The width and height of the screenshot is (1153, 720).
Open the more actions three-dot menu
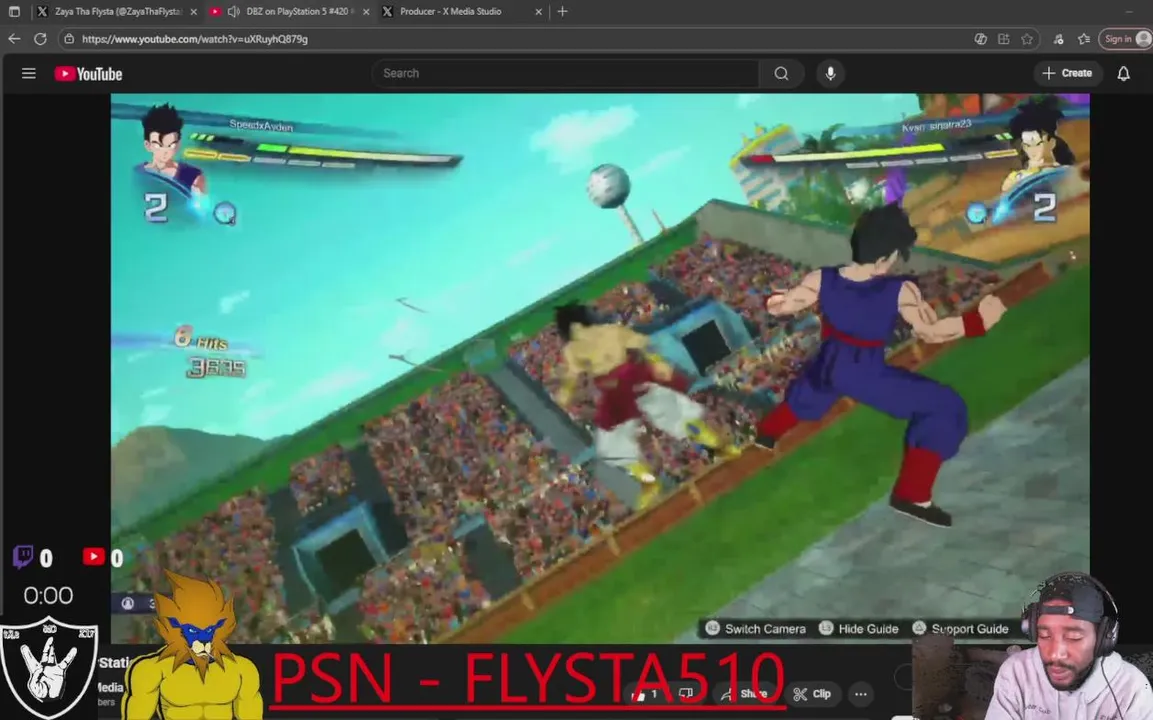coord(861,694)
